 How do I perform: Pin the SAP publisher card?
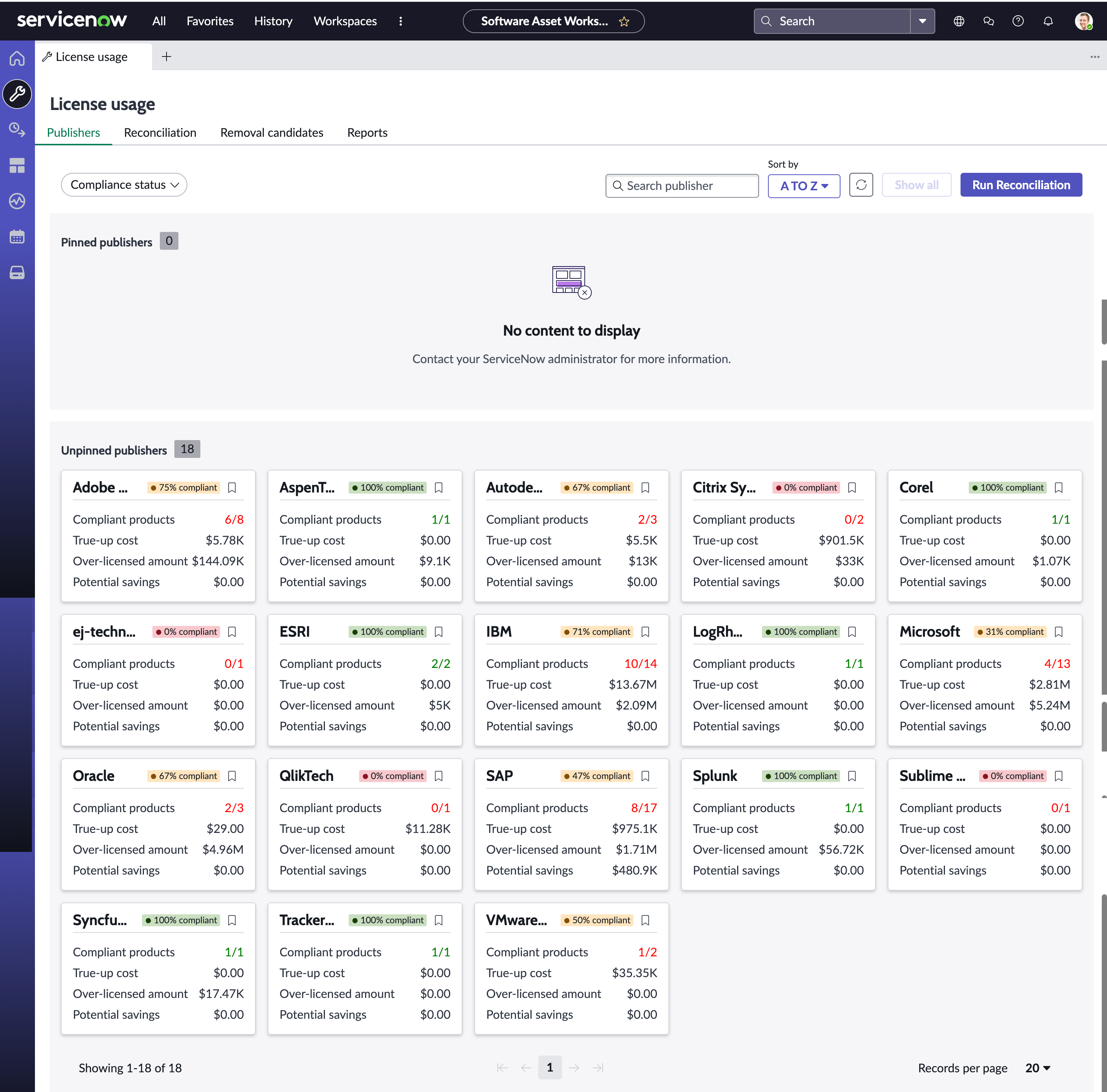coord(645,776)
